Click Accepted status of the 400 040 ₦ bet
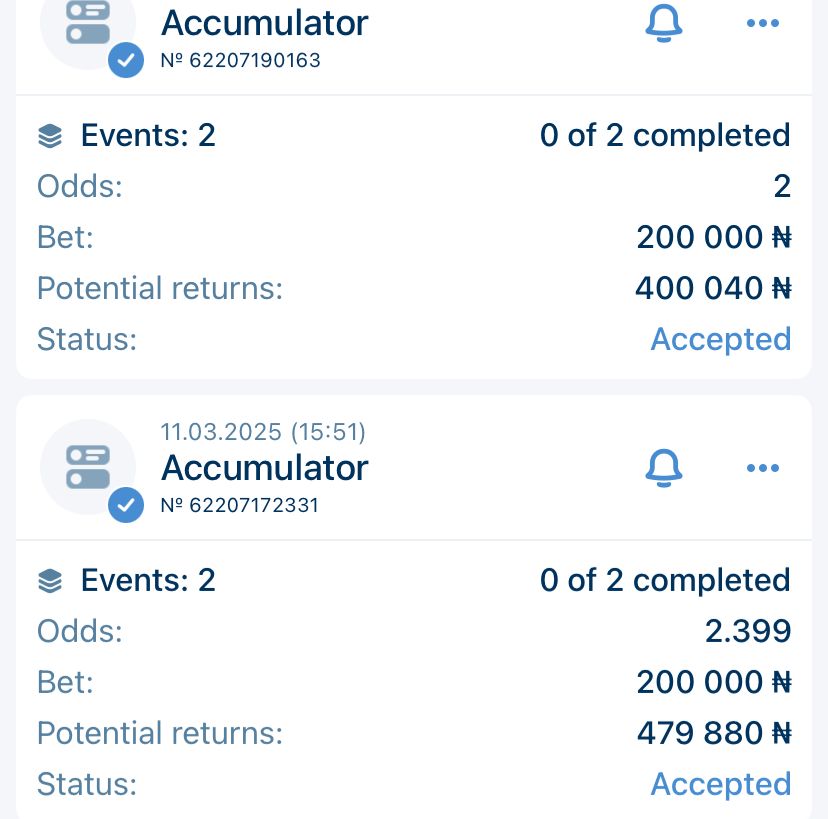This screenshot has height=819, width=828. click(720, 339)
